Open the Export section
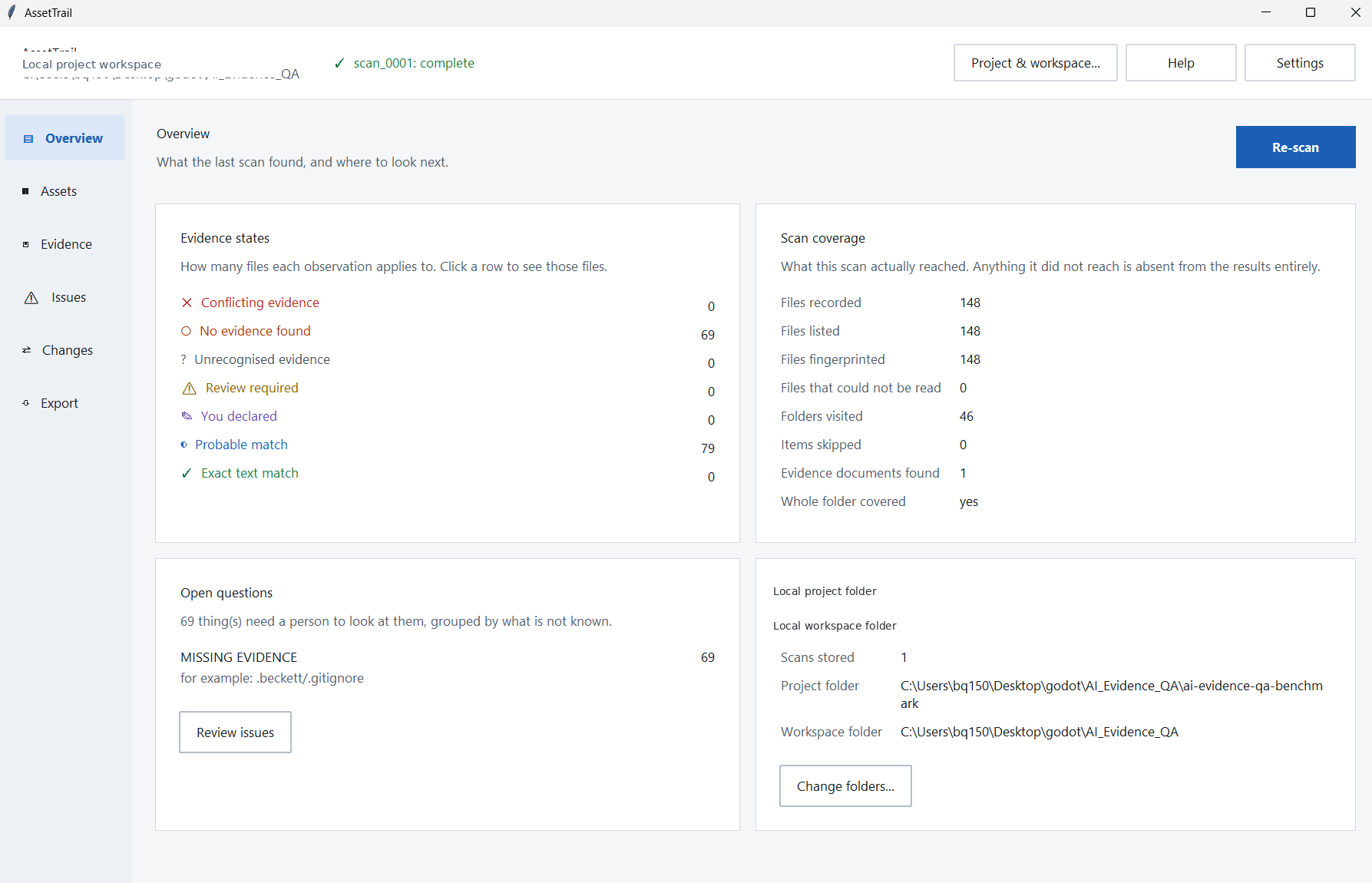 click(x=64, y=403)
